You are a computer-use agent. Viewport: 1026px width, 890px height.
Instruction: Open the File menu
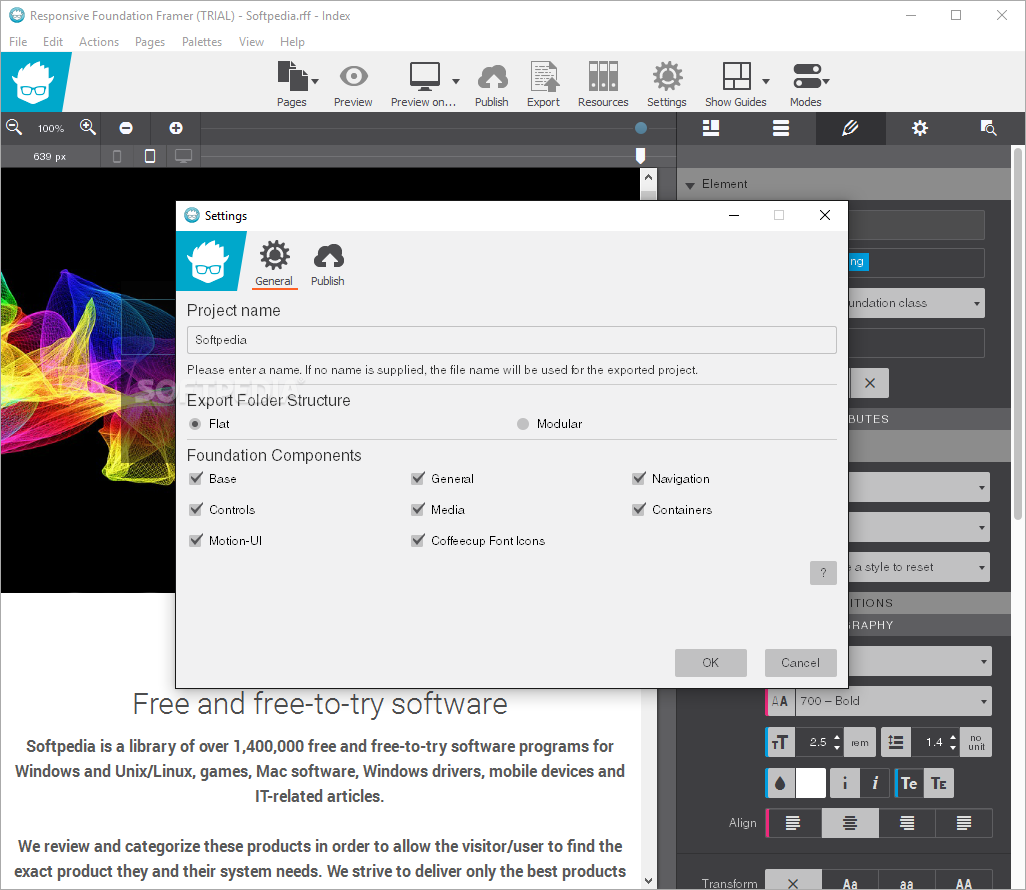click(x=18, y=42)
